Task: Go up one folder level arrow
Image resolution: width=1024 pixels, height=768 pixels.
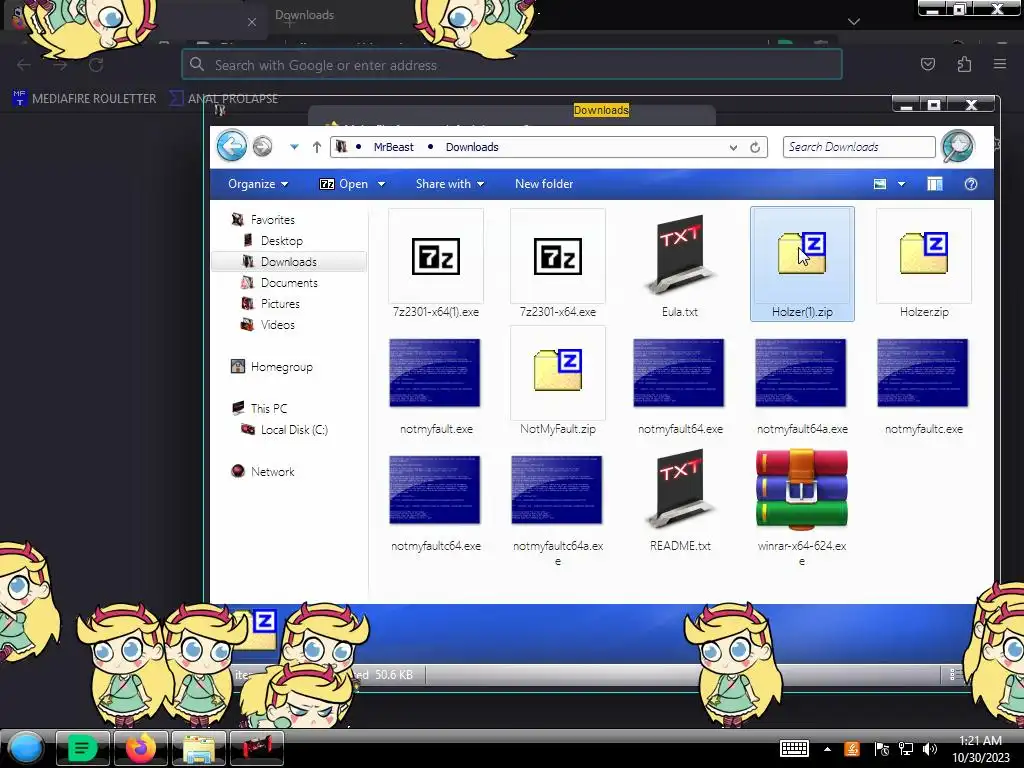Action: [317, 147]
